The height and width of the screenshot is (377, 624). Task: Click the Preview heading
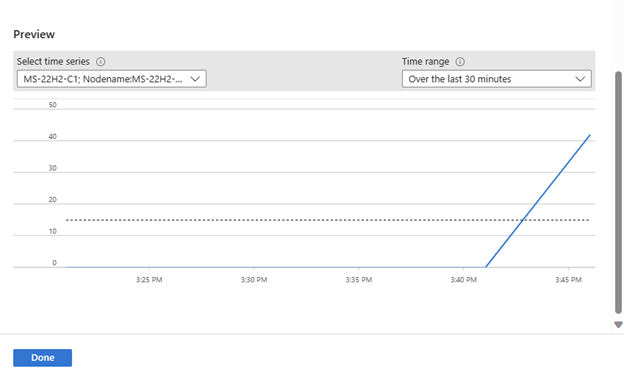pos(34,34)
